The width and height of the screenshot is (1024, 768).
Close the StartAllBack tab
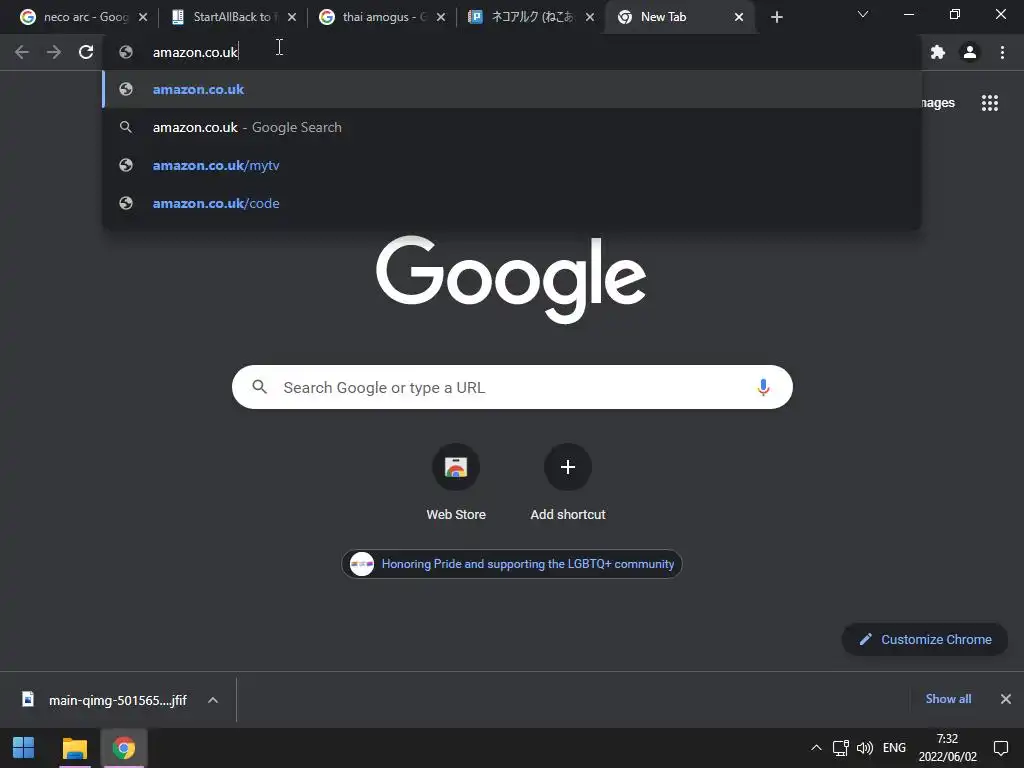292,17
